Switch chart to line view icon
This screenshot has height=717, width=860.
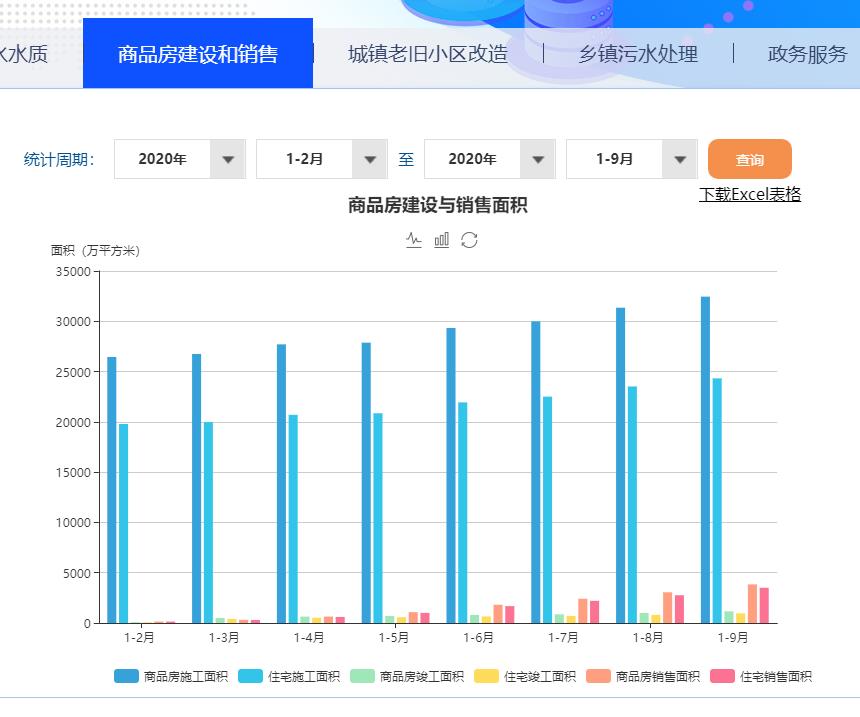pyautogui.click(x=414, y=240)
